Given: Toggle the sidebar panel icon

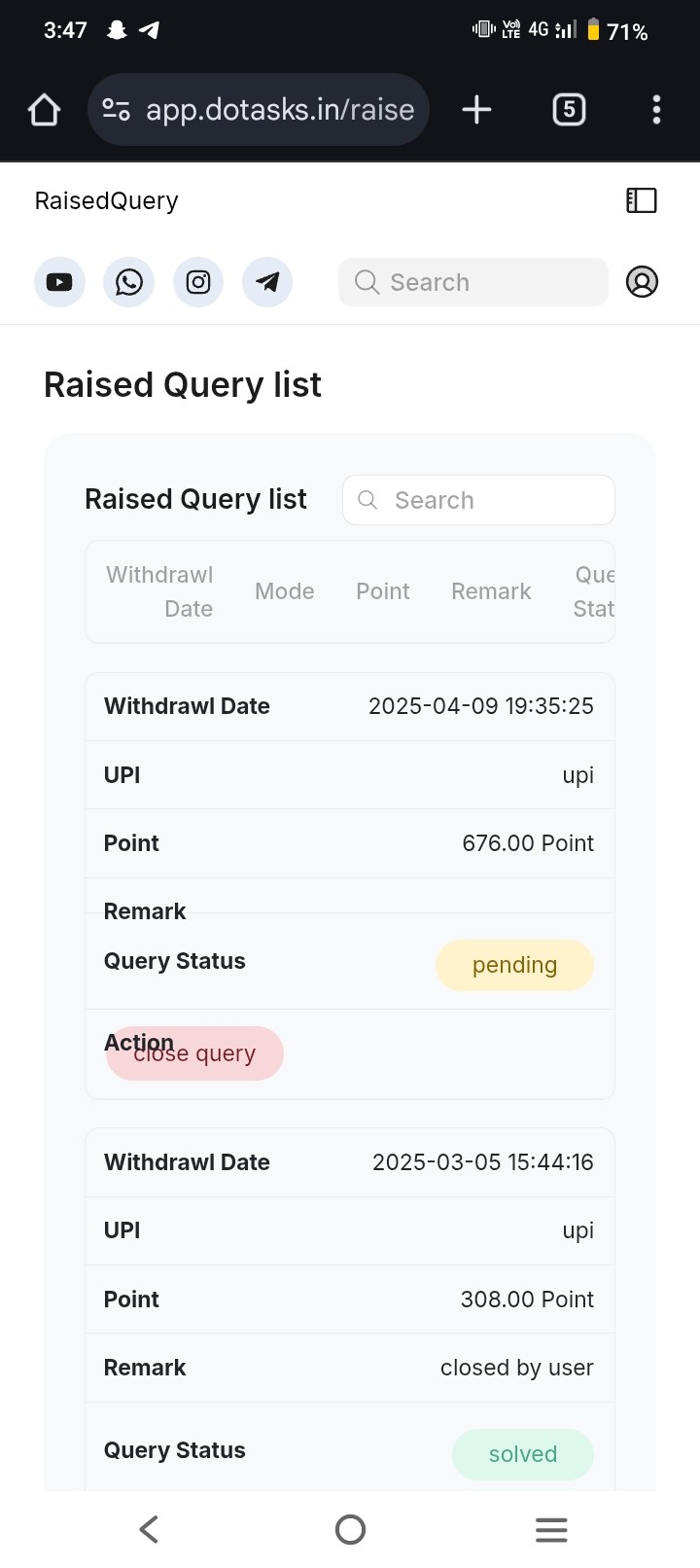Looking at the screenshot, I should pos(642,200).
